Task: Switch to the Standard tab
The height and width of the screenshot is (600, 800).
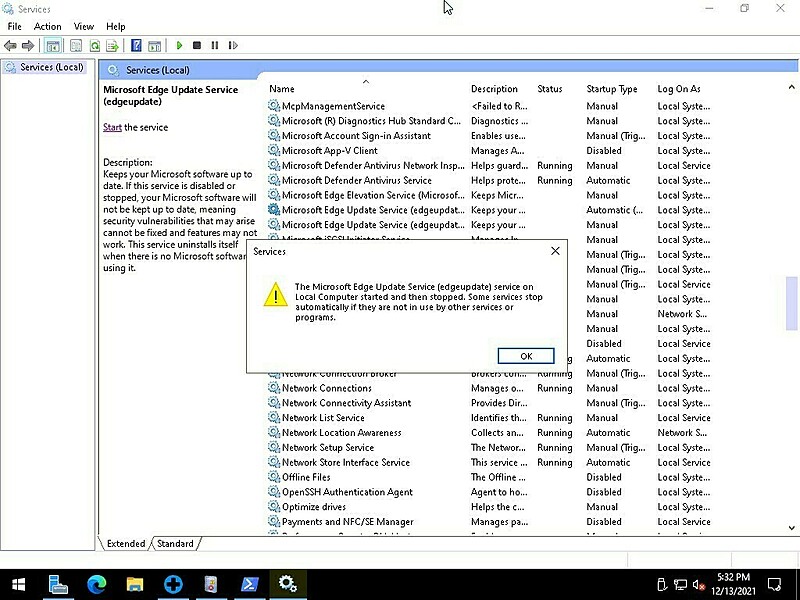Action: [x=175, y=543]
